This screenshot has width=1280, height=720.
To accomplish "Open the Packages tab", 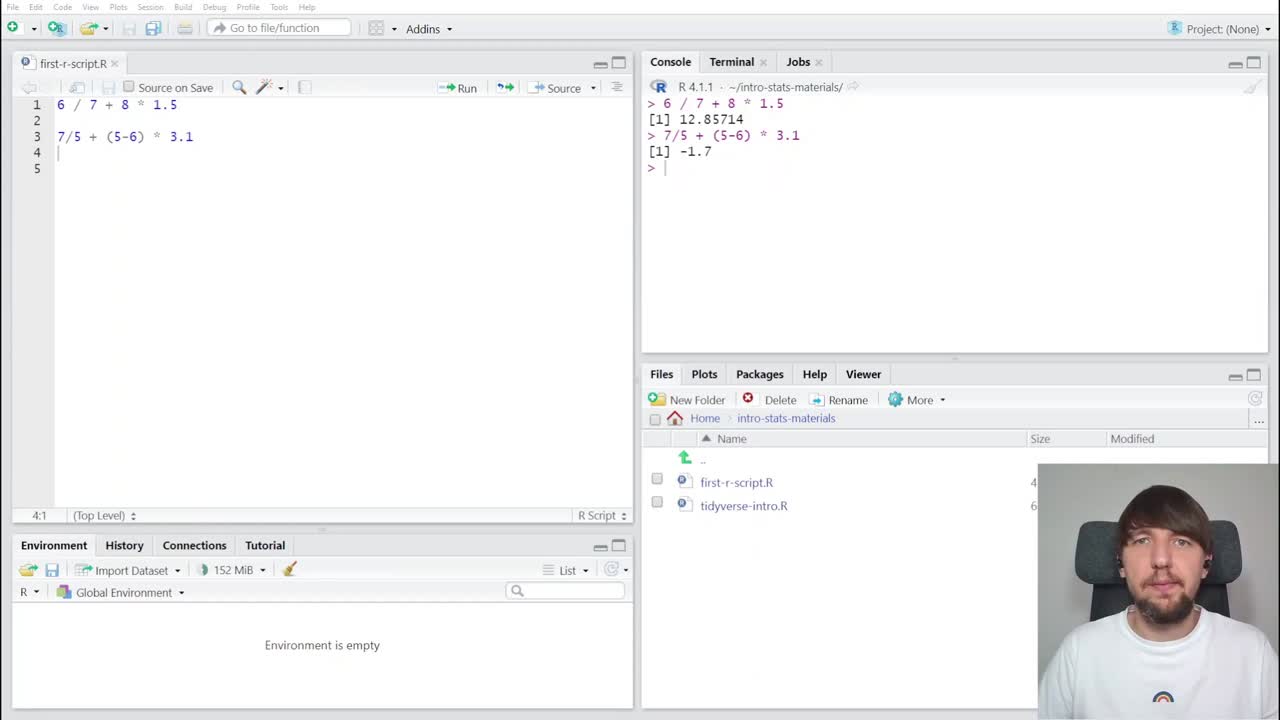I will 759,374.
